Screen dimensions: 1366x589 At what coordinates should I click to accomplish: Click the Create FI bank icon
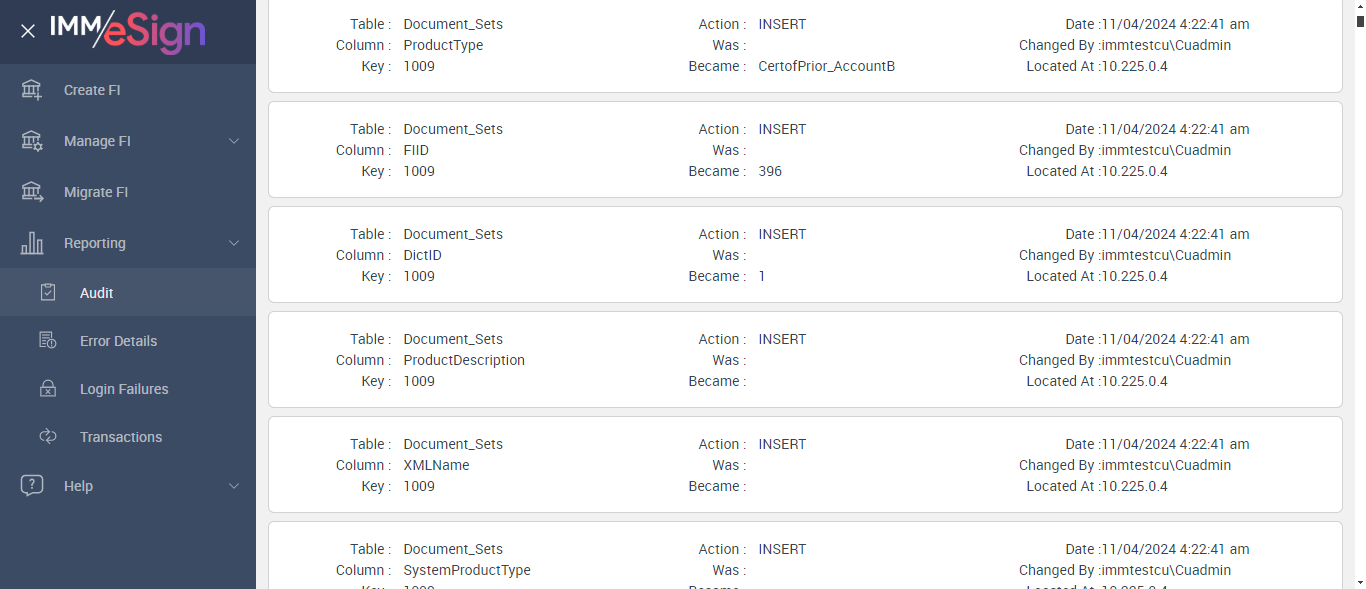(32, 90)
